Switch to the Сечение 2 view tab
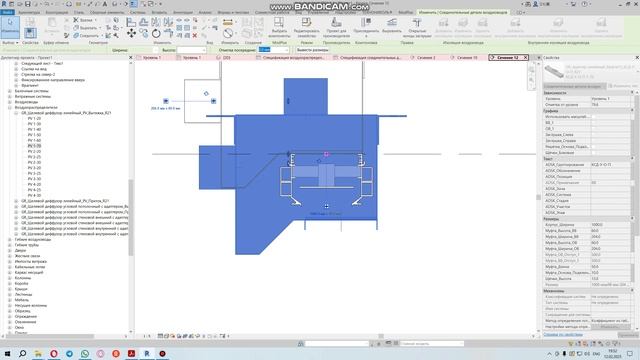640x360 pixels. point(426,58)
